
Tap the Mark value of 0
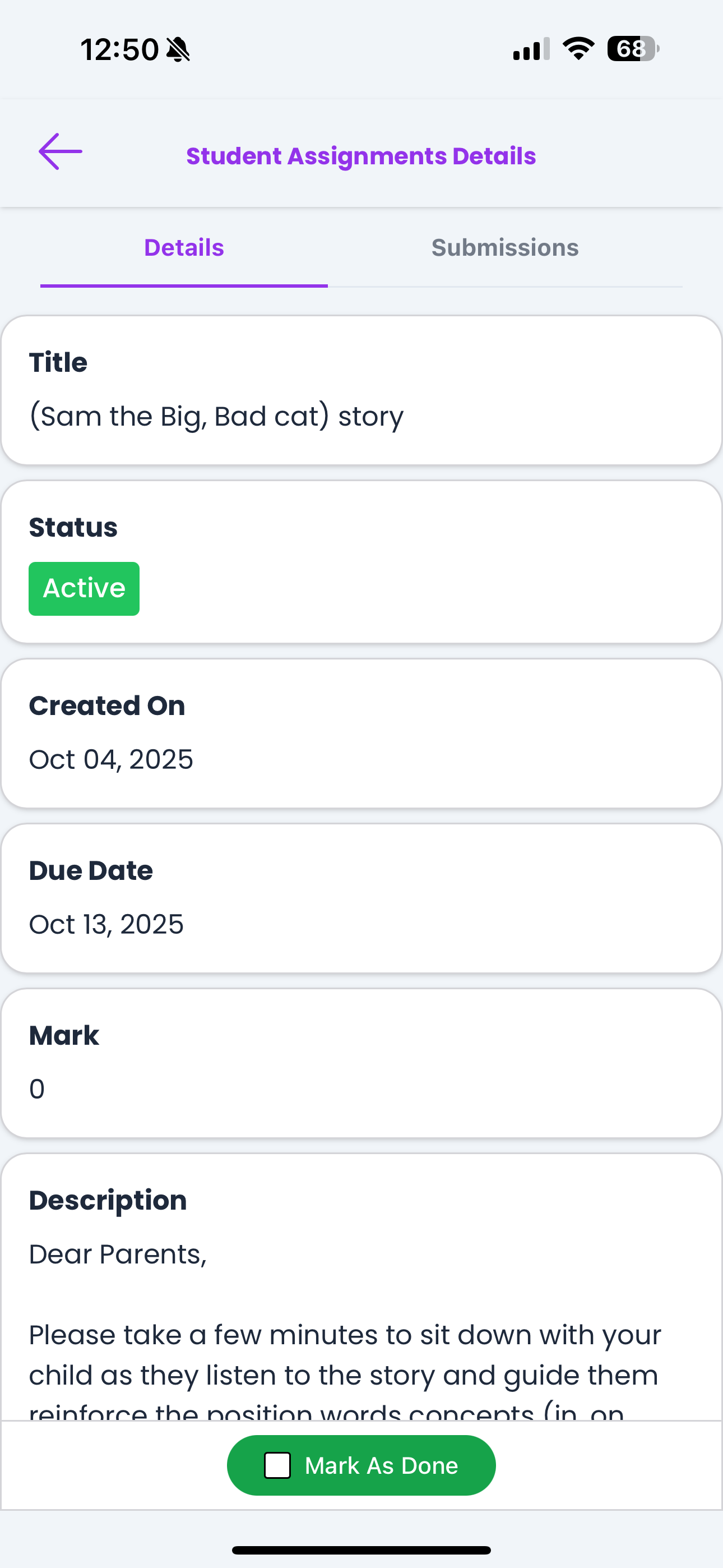point(37,1089)
